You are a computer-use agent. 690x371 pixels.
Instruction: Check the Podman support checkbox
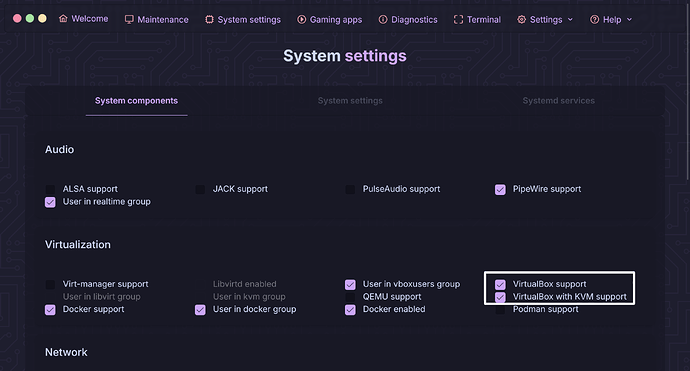point(500,310)
